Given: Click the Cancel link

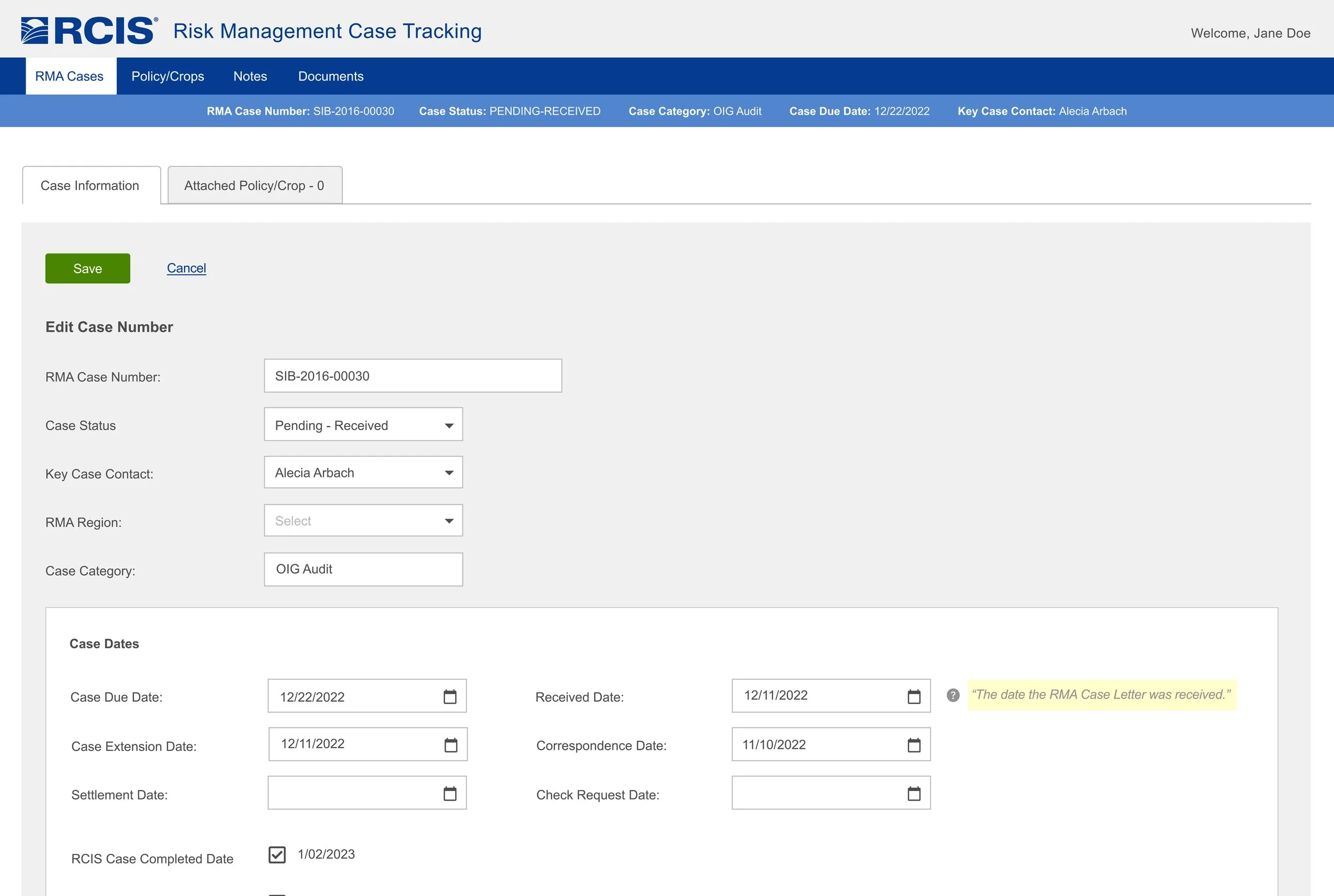Looking at the screenshot, I should pyautogui.click(x=186, y=268).
